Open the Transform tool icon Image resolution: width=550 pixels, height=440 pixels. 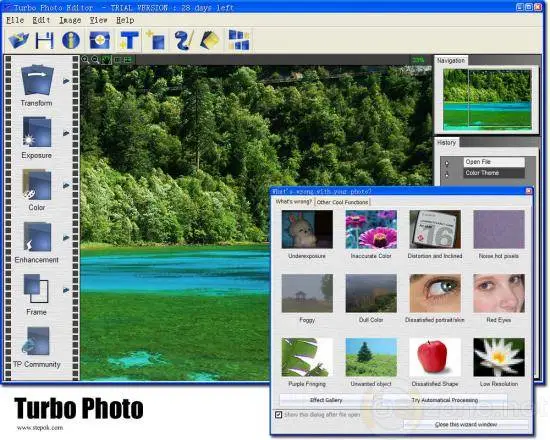[37, 80]
